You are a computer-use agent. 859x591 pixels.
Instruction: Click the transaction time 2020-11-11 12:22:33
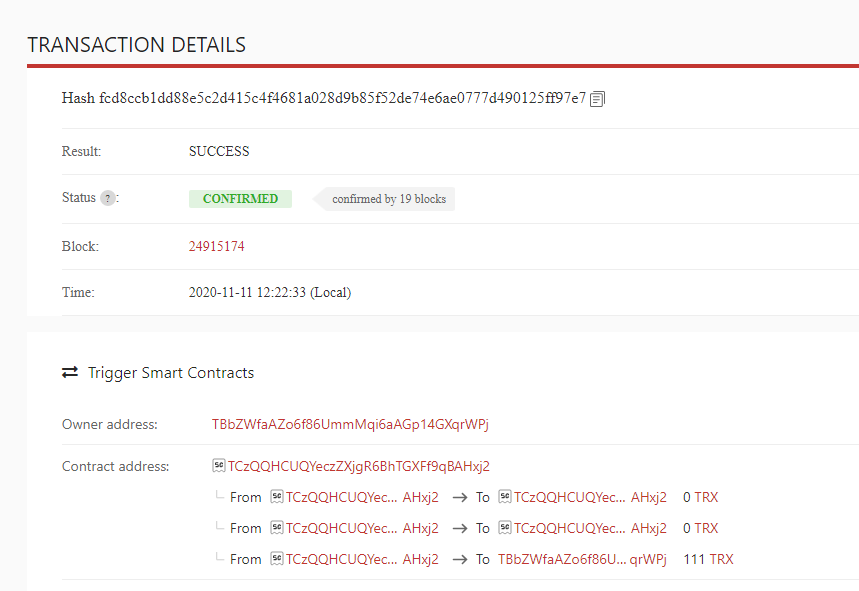pos(270,293)
